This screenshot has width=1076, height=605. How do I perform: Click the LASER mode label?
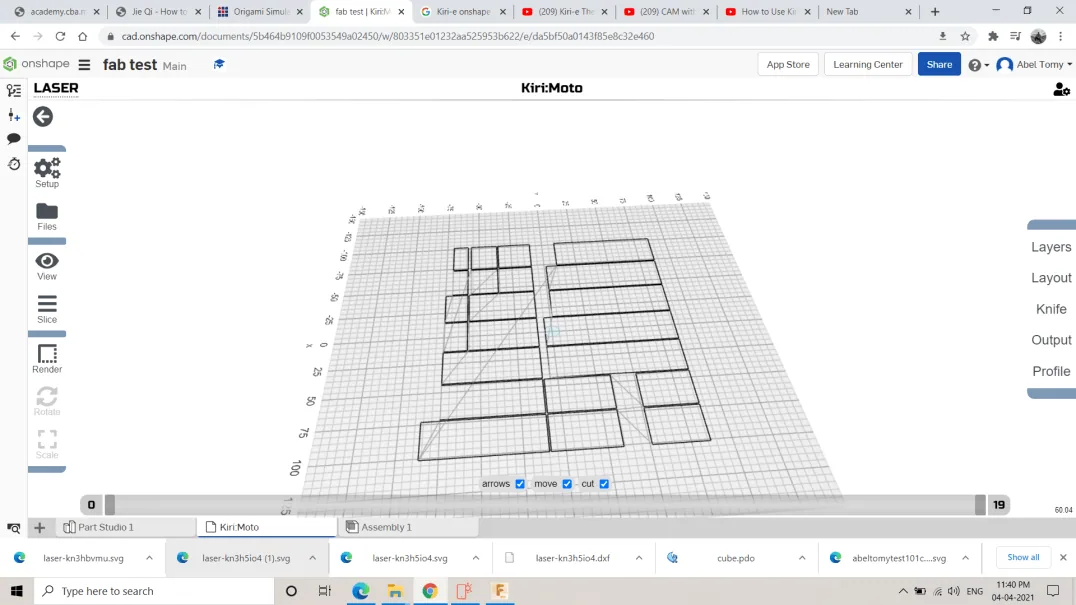56,88
